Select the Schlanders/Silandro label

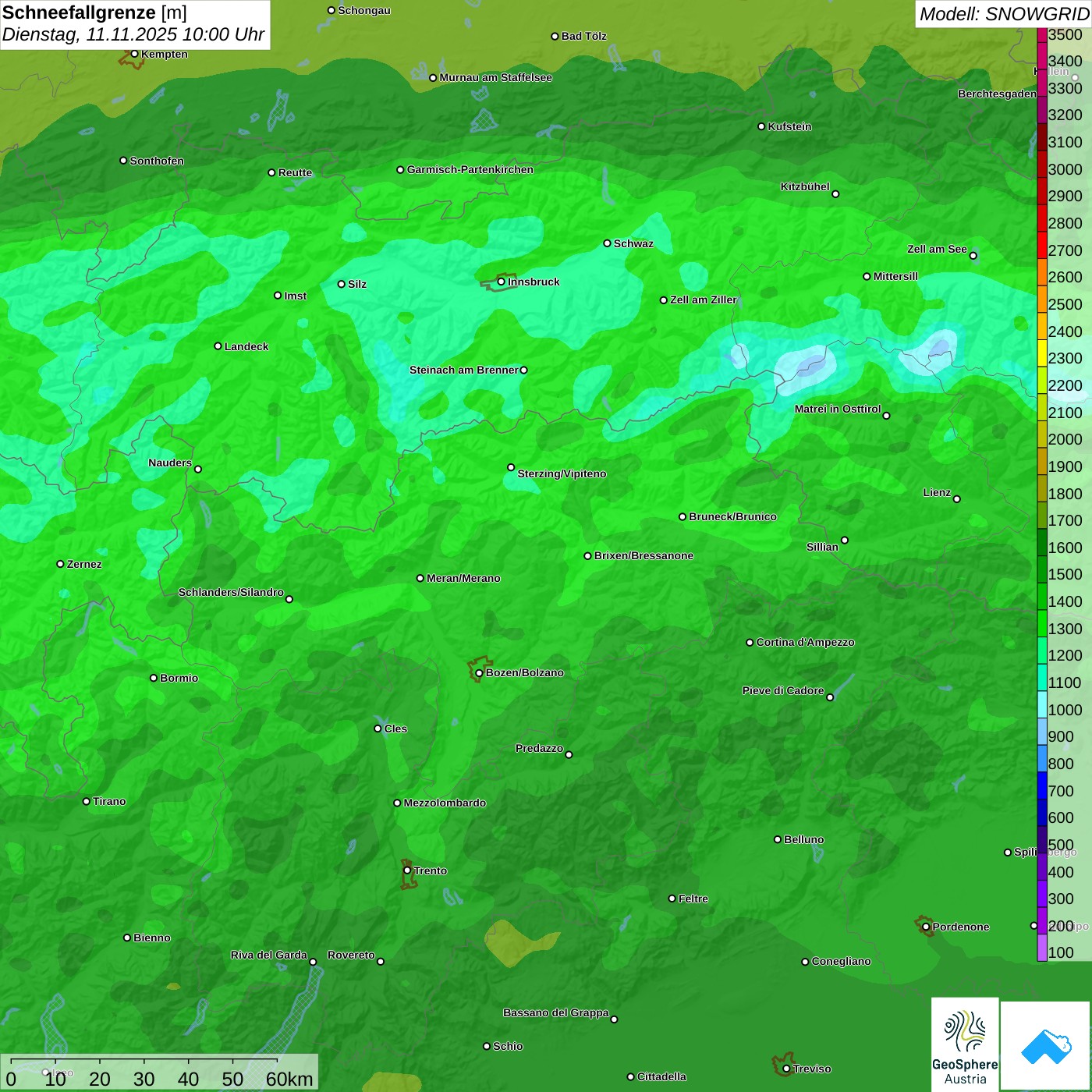tap(231, 592)
